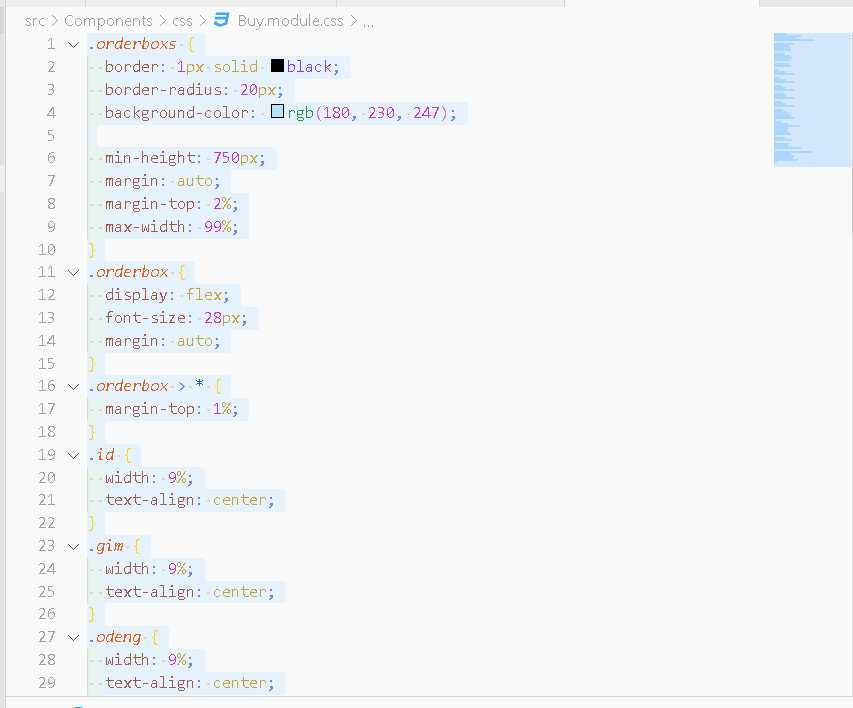The height and width of the screenshot is (708, 853).
Task: Fold the .orderbox > * rule on line 16
Action: point(73,386)
